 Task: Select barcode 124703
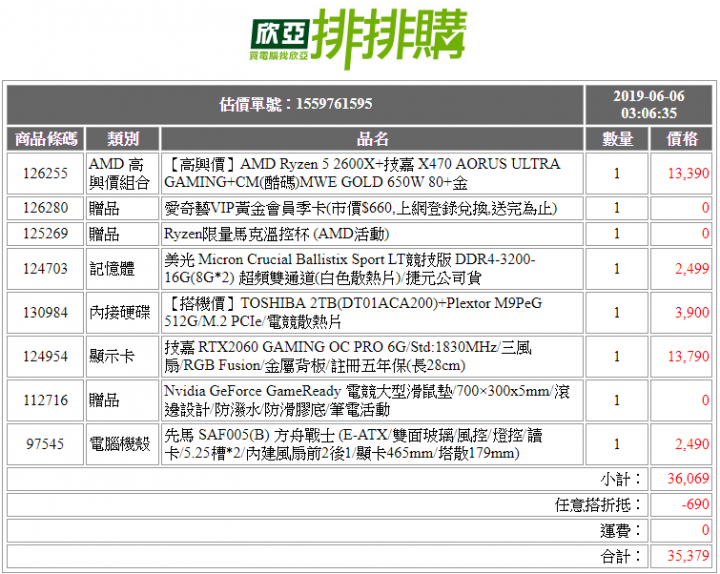45,269
